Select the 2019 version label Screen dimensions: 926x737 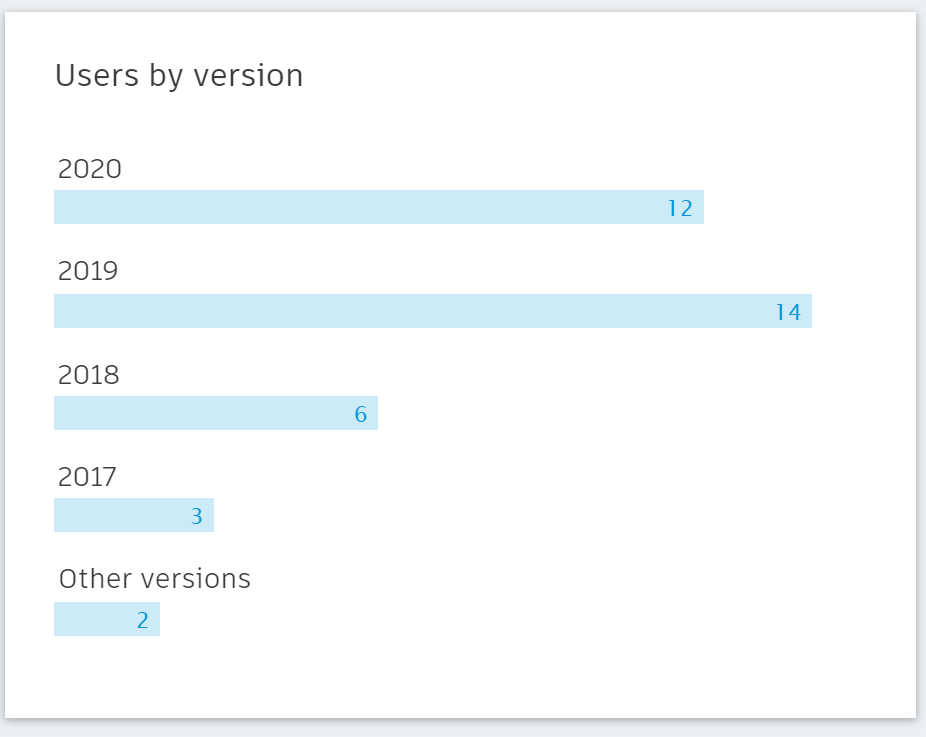pos(88,271)
